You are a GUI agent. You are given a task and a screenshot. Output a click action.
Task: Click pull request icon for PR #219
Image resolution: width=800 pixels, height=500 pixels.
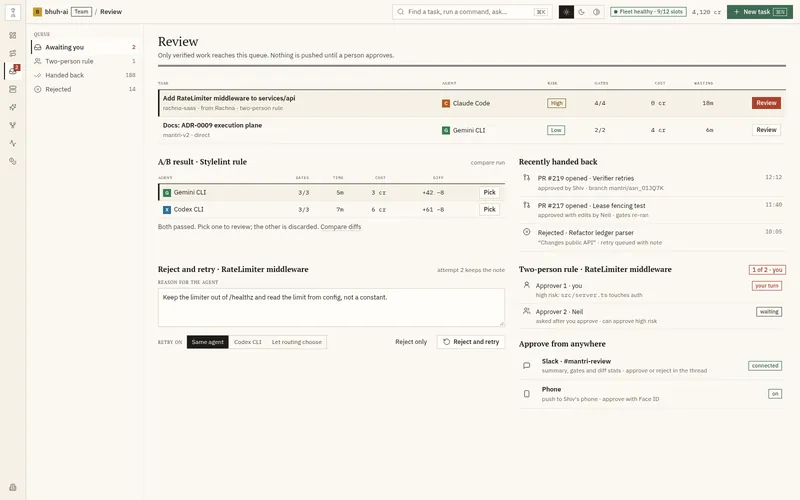527,178
